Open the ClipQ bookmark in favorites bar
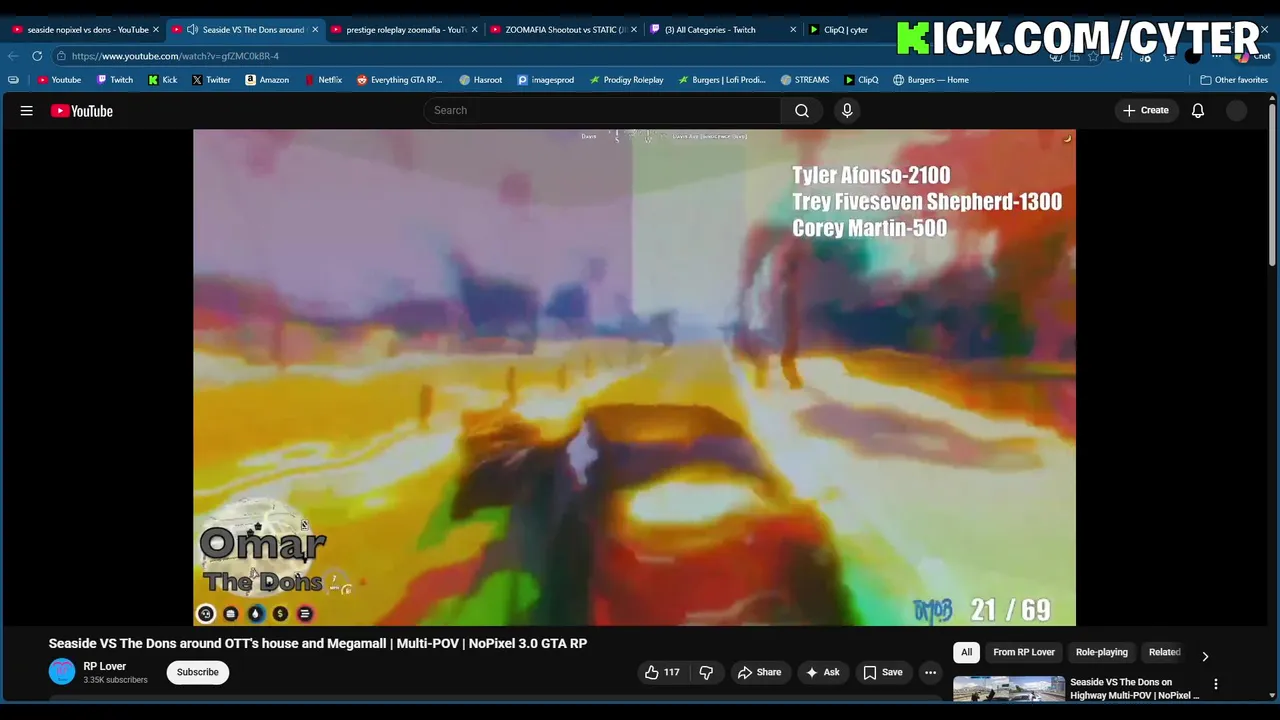 point(861,80)
